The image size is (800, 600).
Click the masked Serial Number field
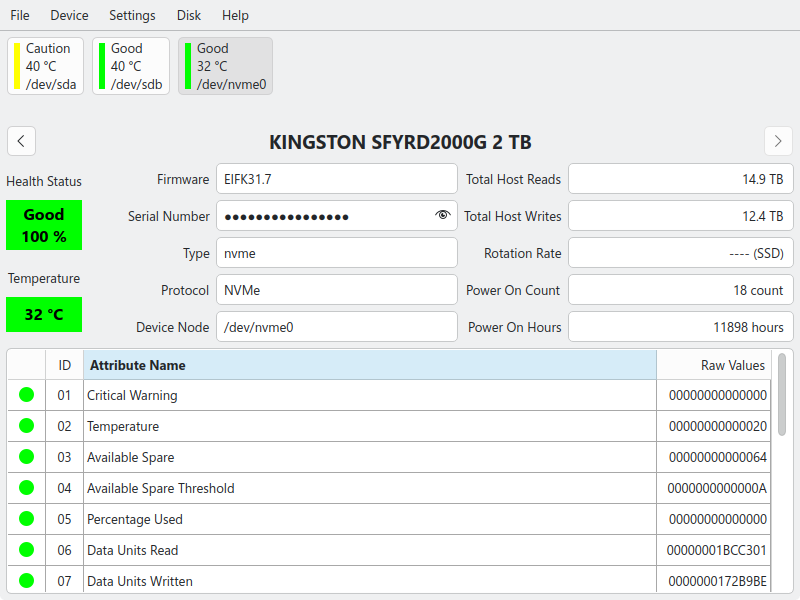(x=337, y=216)
